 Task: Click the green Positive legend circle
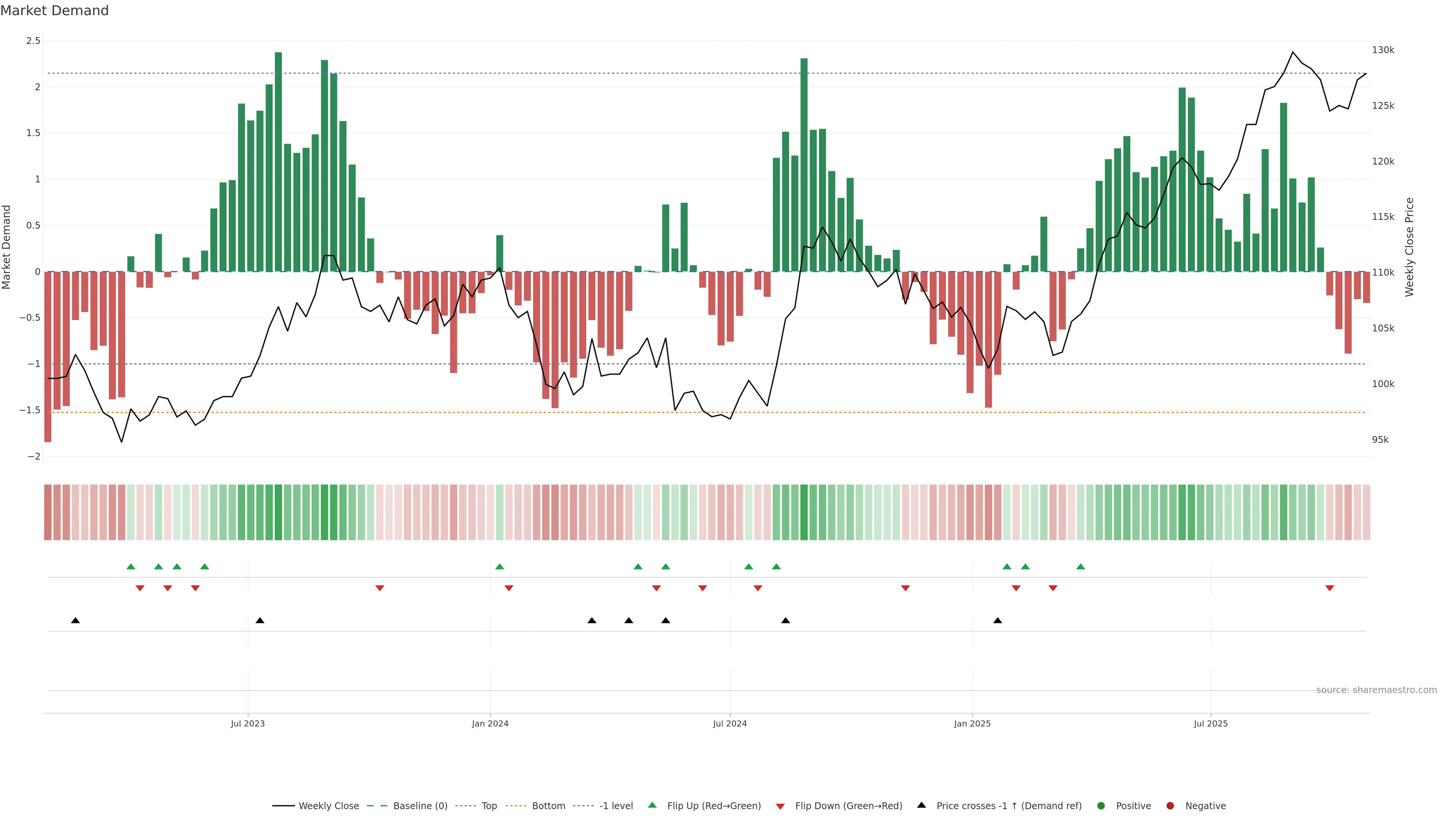pyautogui.click(x=1100, y=806)
